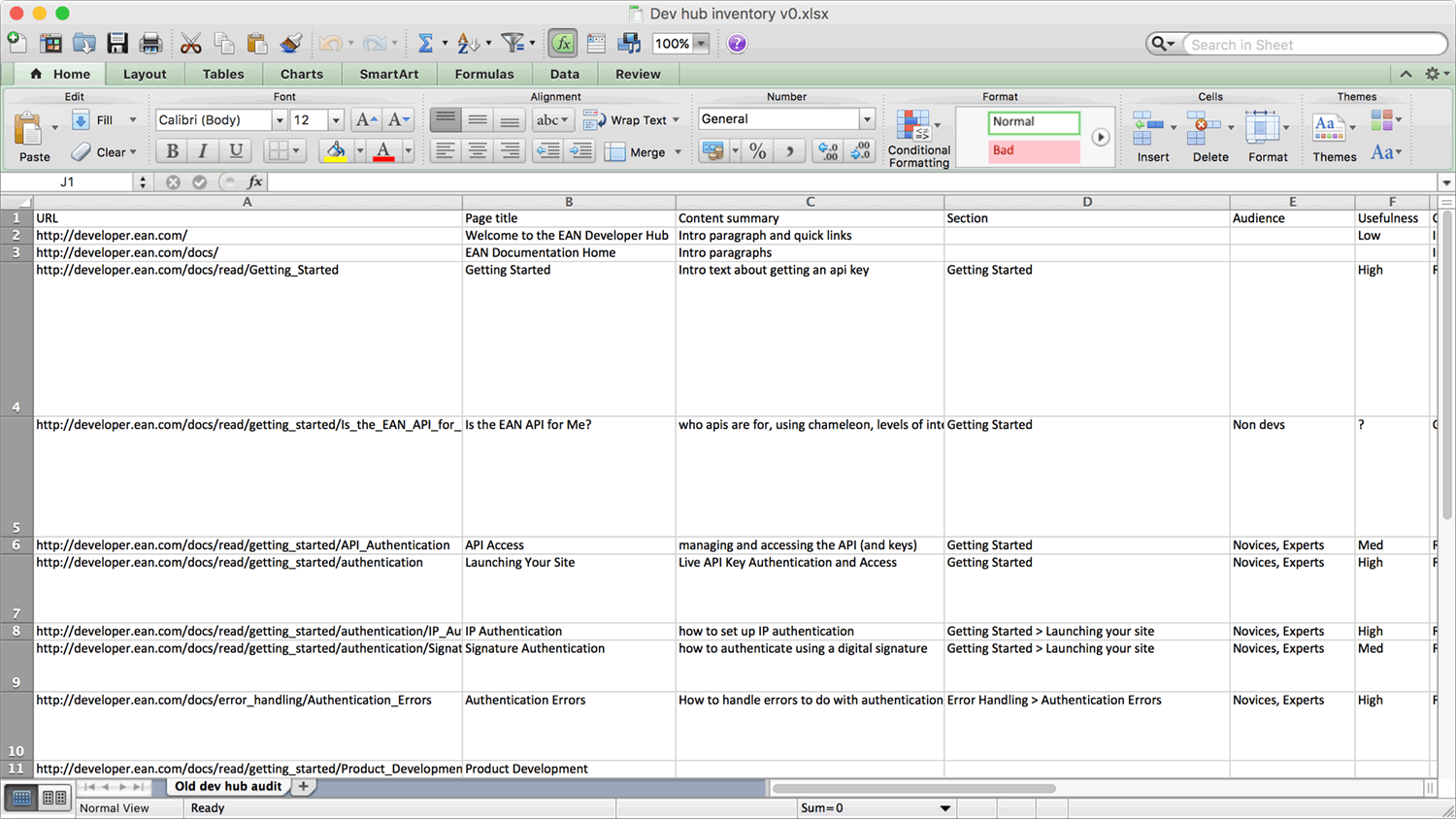Activate the Format Painter brush icon
Viewport: 1456px width, 819px height.
290,43
